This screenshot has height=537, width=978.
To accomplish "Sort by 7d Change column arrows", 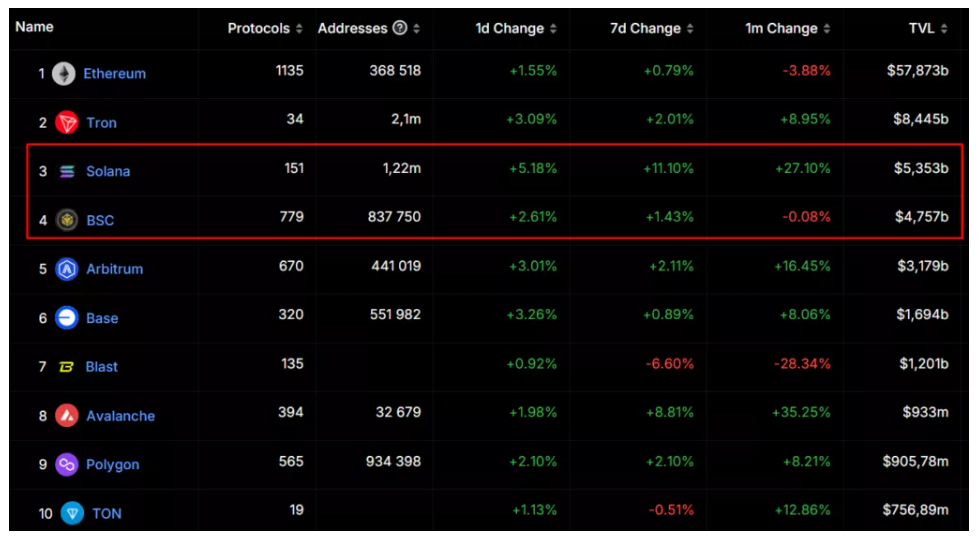I will coord(690,29).
